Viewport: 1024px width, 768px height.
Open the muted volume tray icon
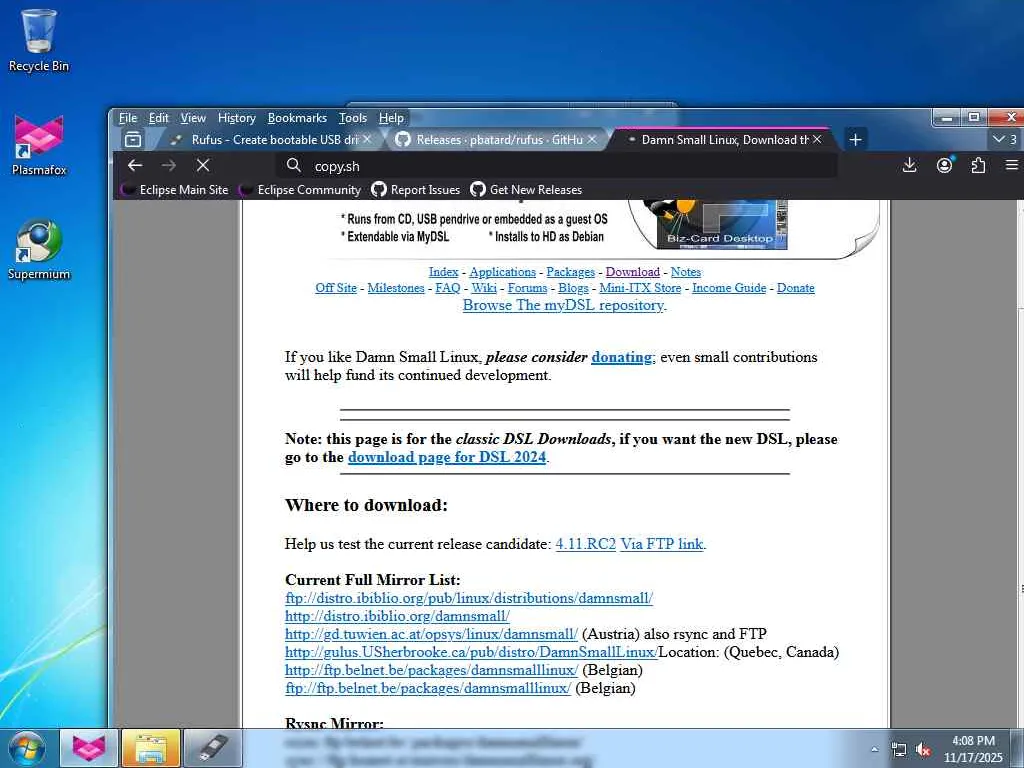click(x=923, y=750)
